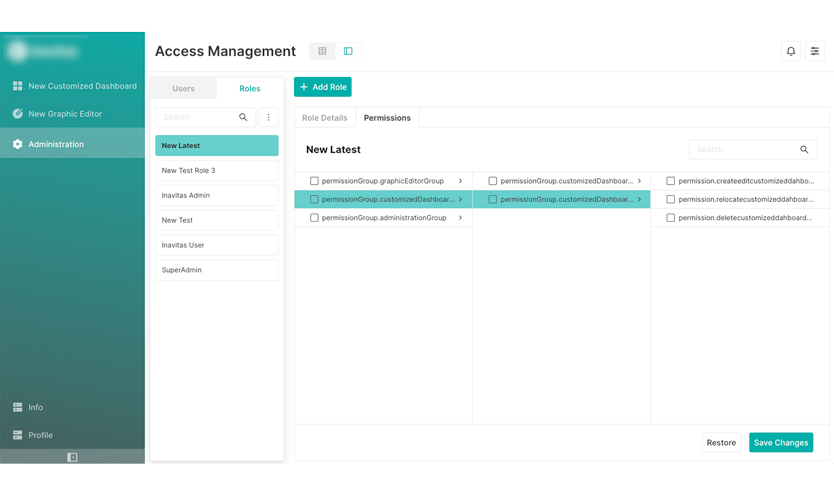Switch to the Users tab
Viewport: 834px width, 495px height.
183,89
